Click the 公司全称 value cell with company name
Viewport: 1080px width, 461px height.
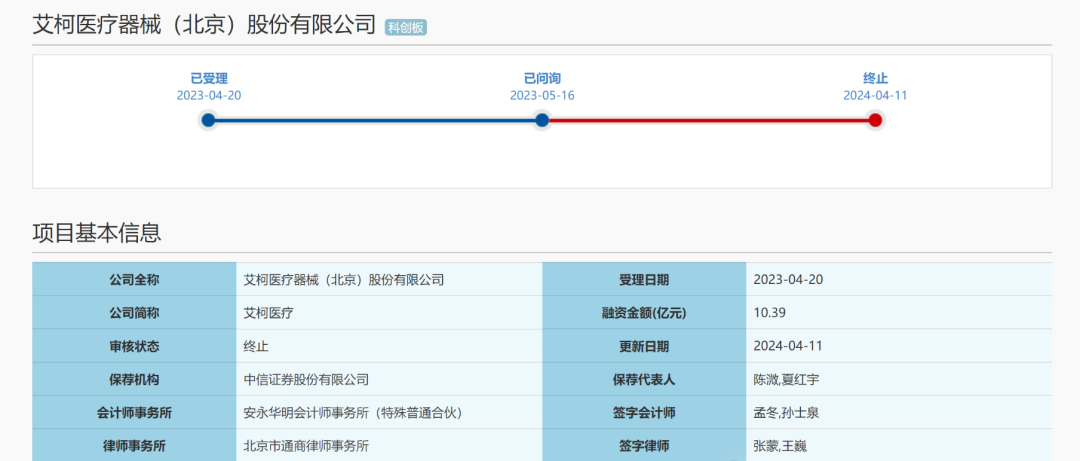pos(389,280)
